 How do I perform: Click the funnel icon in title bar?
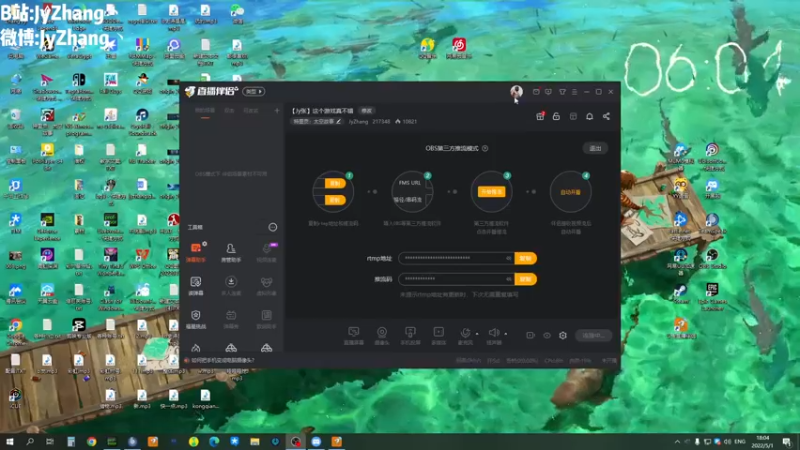coord(562,92)
